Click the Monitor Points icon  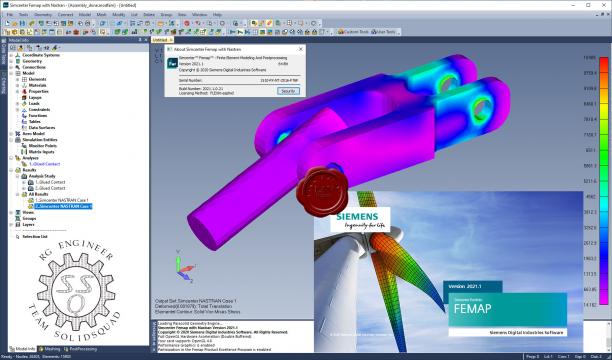tap(24, 146)
